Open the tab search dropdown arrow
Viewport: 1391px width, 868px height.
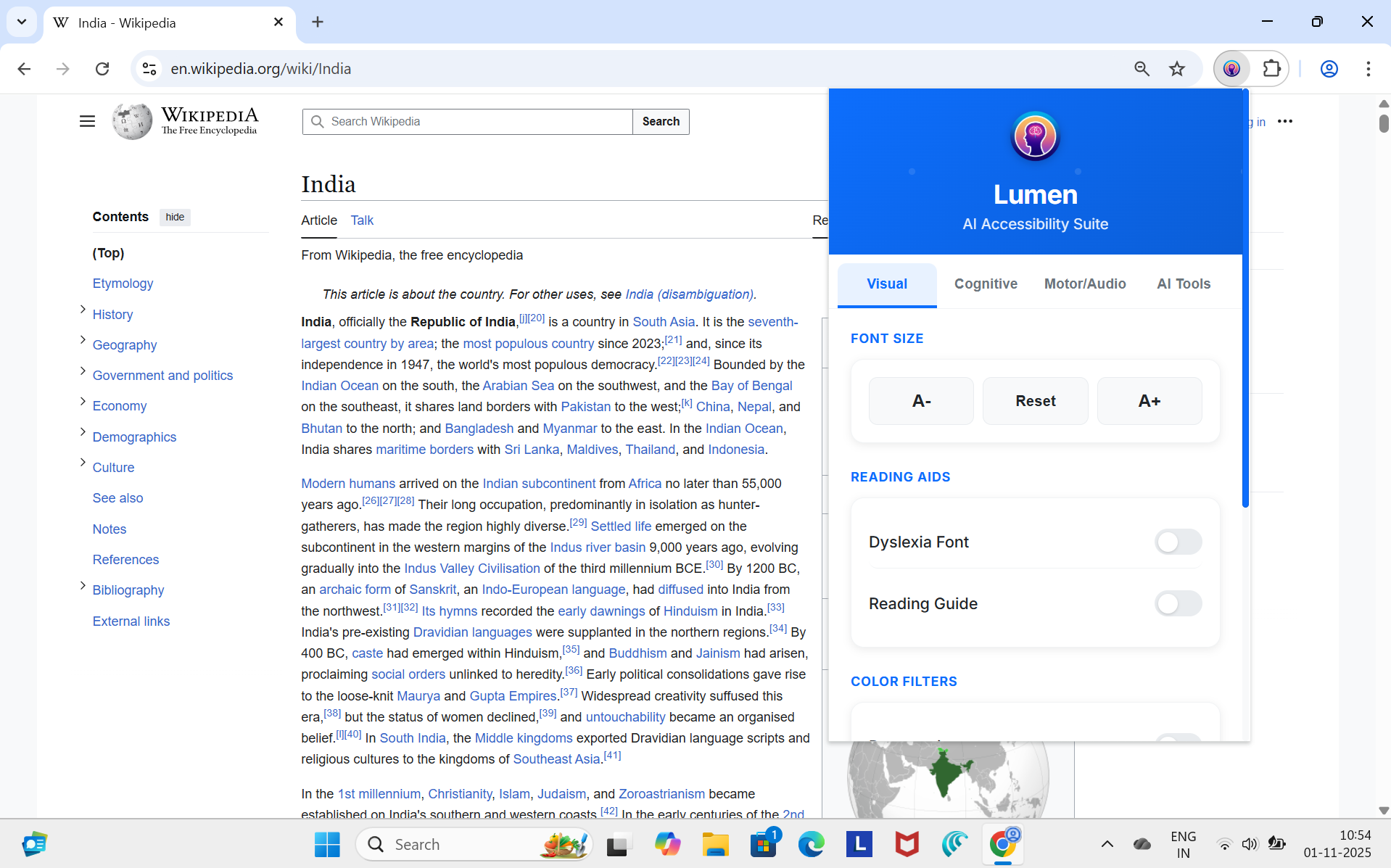(22, 22)
